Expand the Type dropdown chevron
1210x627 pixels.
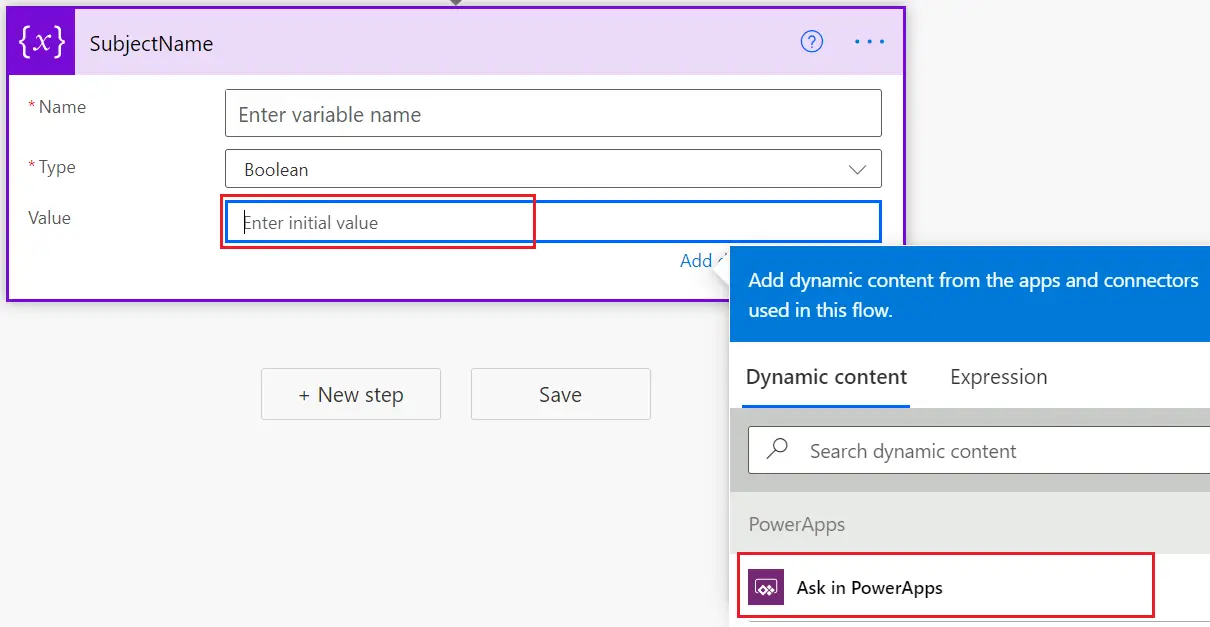pos(857,169)
